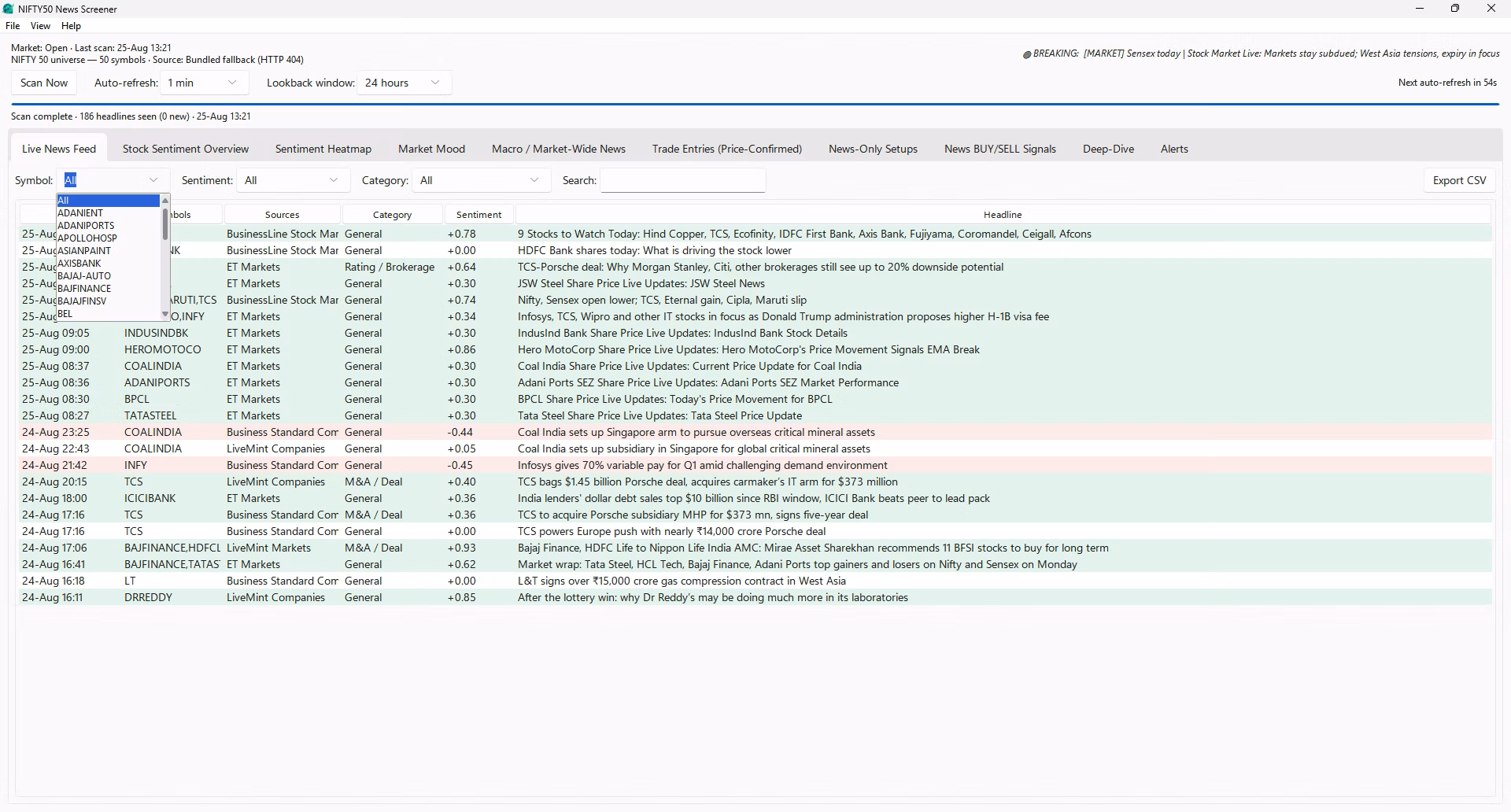Open the Market Mood tab
The image size is (1511, 812).
point(431,149)
